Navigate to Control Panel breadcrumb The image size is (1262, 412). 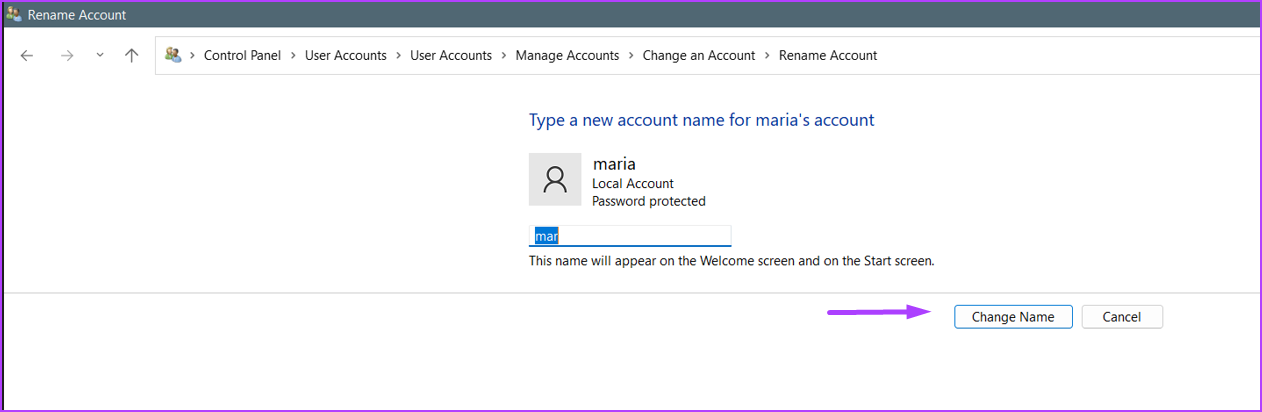click(x=243, y=56)
